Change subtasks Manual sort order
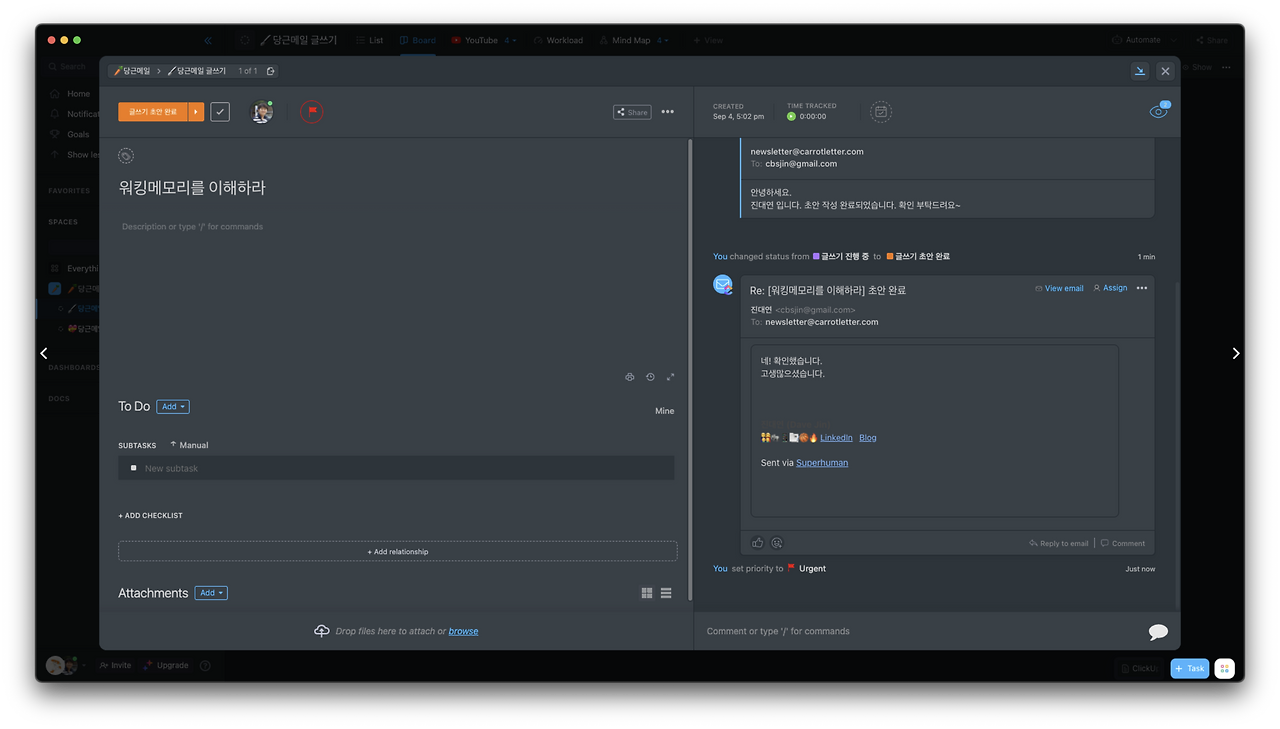 coord(189,445)
